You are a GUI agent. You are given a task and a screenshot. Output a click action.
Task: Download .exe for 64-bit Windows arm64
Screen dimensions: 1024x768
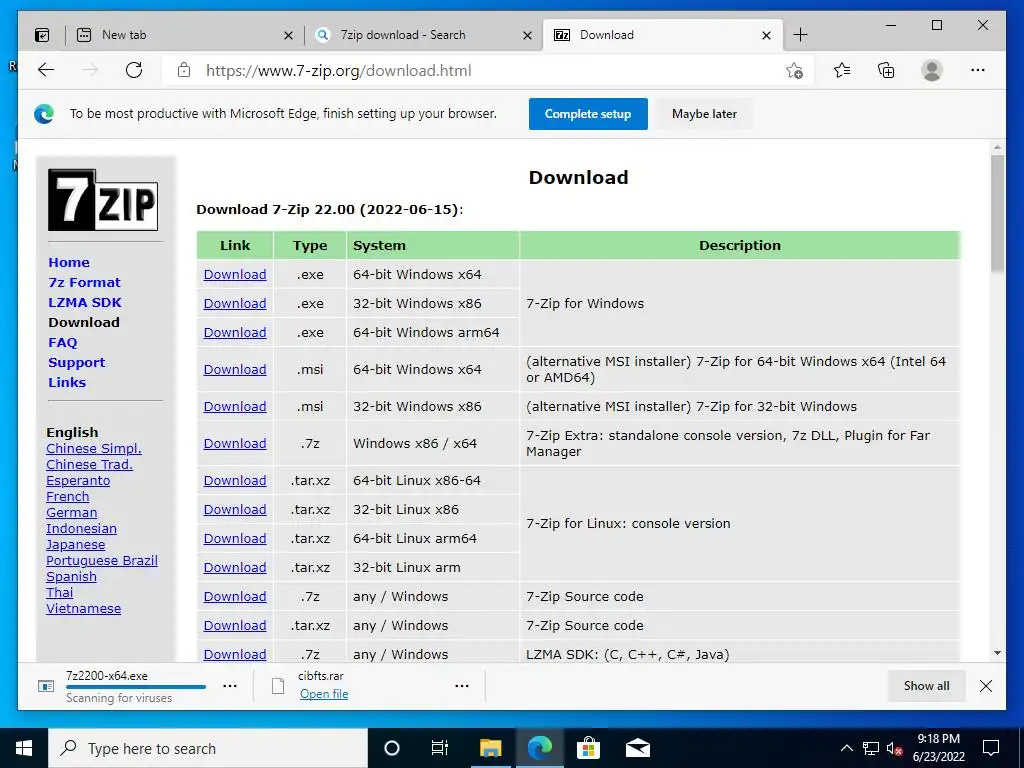(235, 332)
